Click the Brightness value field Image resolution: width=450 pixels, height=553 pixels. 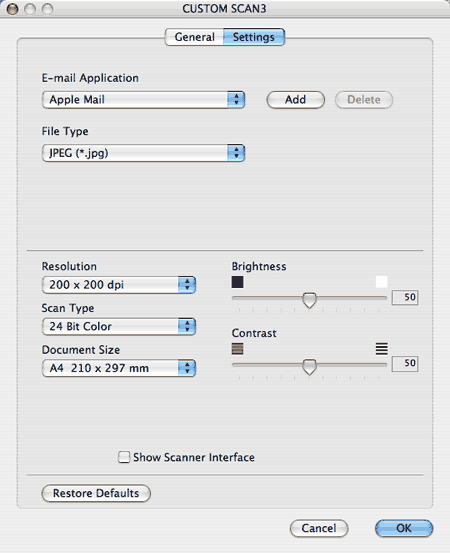tap(405, 297)
